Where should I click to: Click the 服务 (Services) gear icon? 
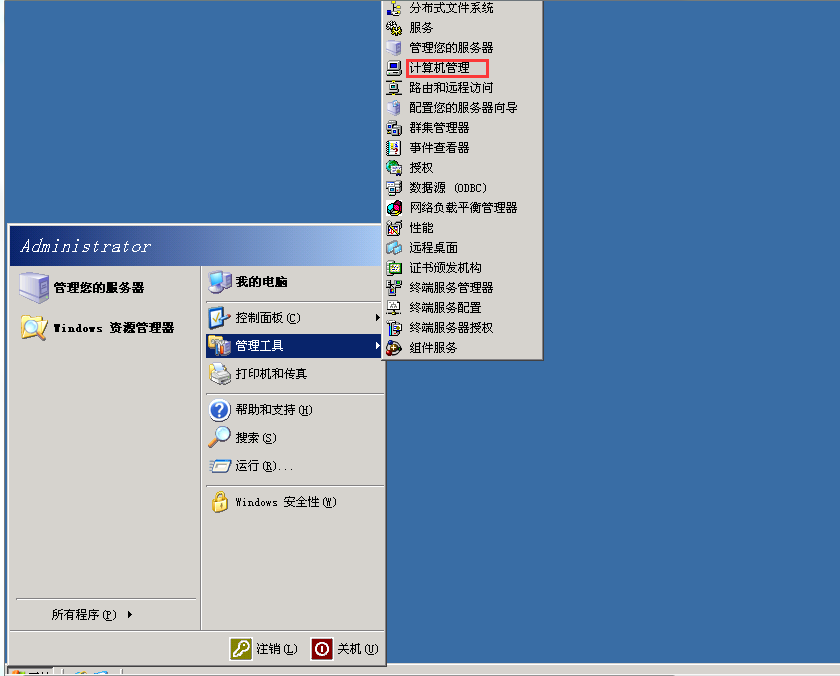pyautogui.click(x=394, y=28)
